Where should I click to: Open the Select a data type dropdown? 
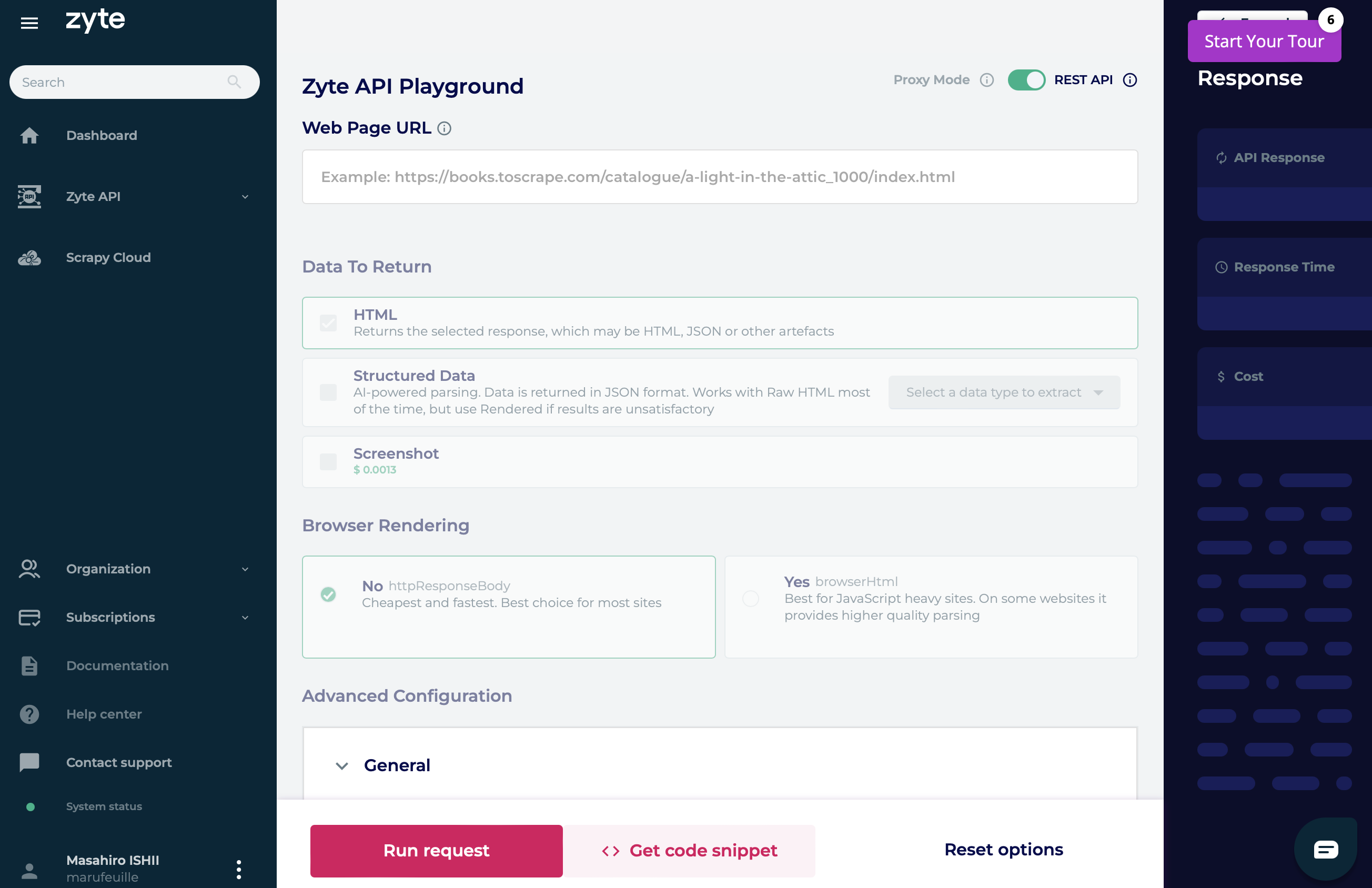(1004, 392)
